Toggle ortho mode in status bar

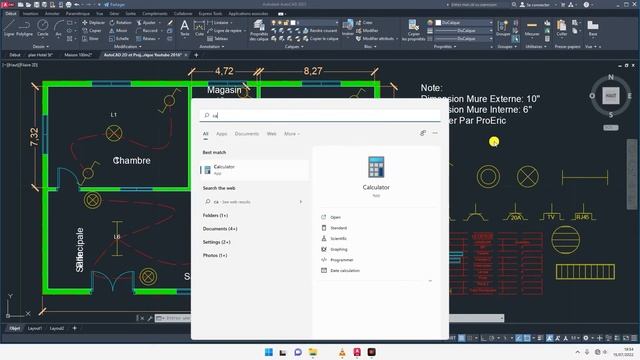click(x=484, y=338)
